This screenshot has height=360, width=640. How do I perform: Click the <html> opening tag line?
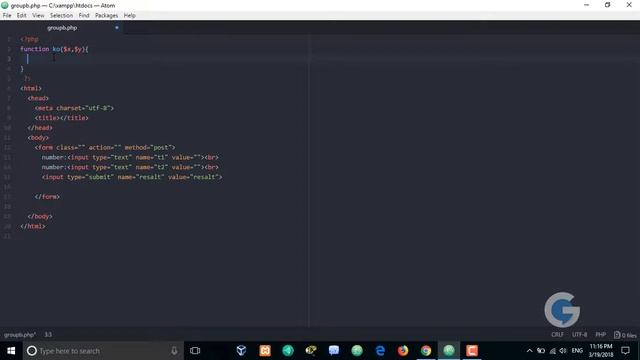click(x=31, y=88)
